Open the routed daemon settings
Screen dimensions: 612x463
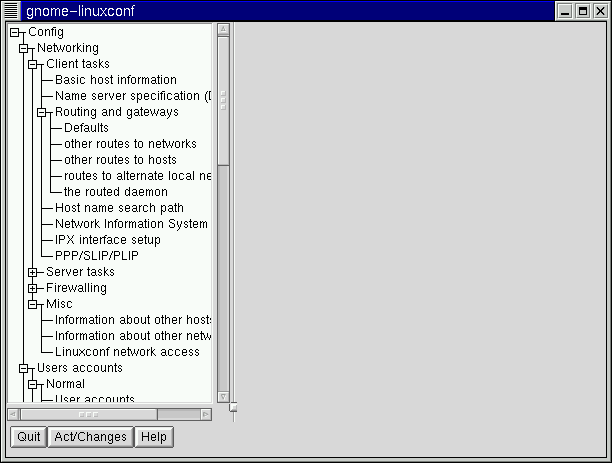(x=115, y=192)
